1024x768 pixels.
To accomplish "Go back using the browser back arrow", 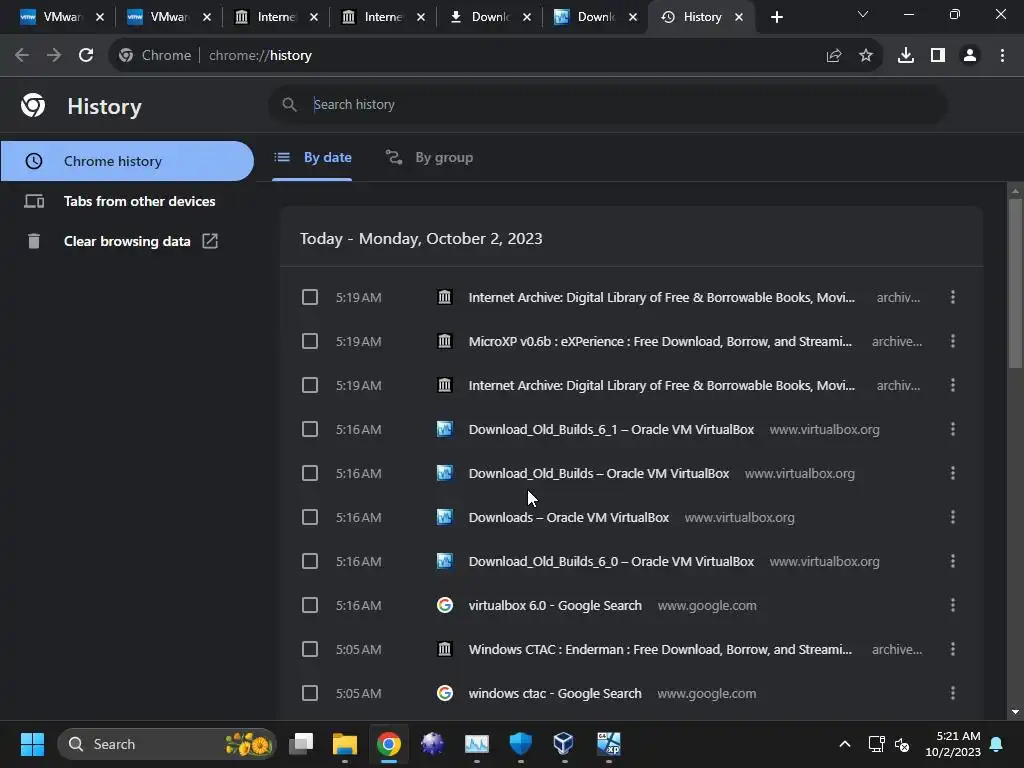I will coord(22,56).
